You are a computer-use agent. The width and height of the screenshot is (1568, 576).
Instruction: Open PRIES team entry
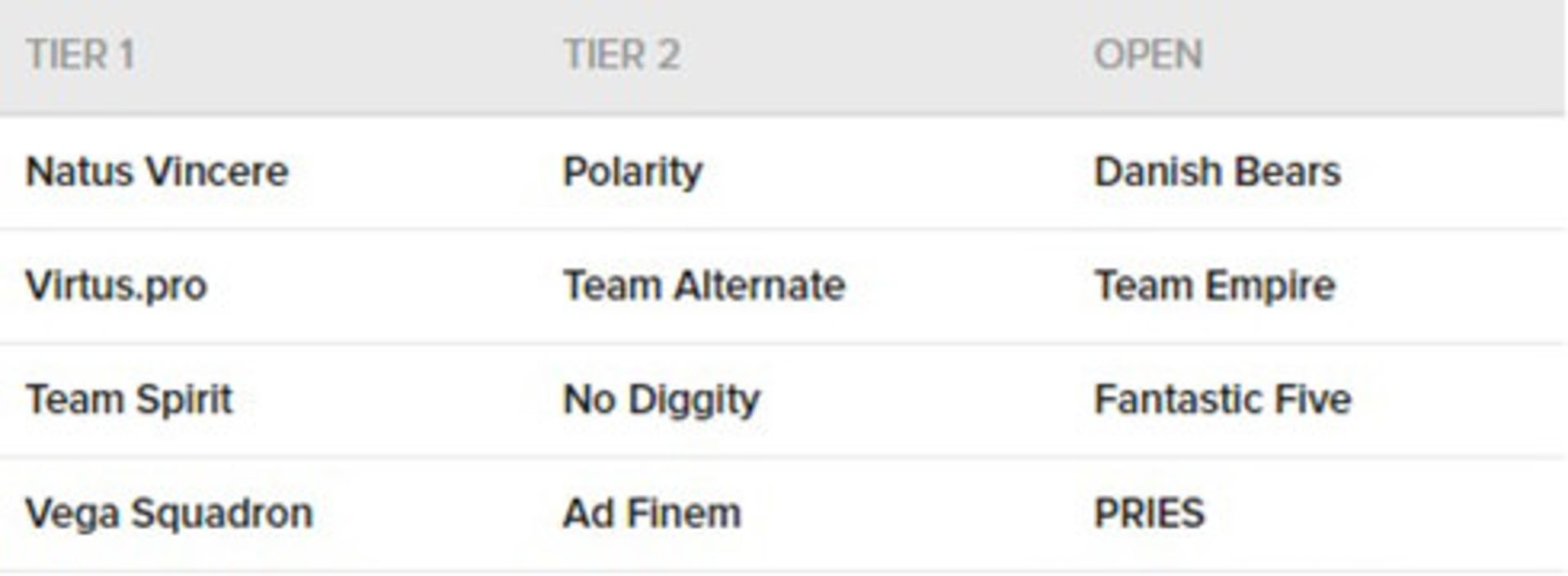pos(1149,514)
